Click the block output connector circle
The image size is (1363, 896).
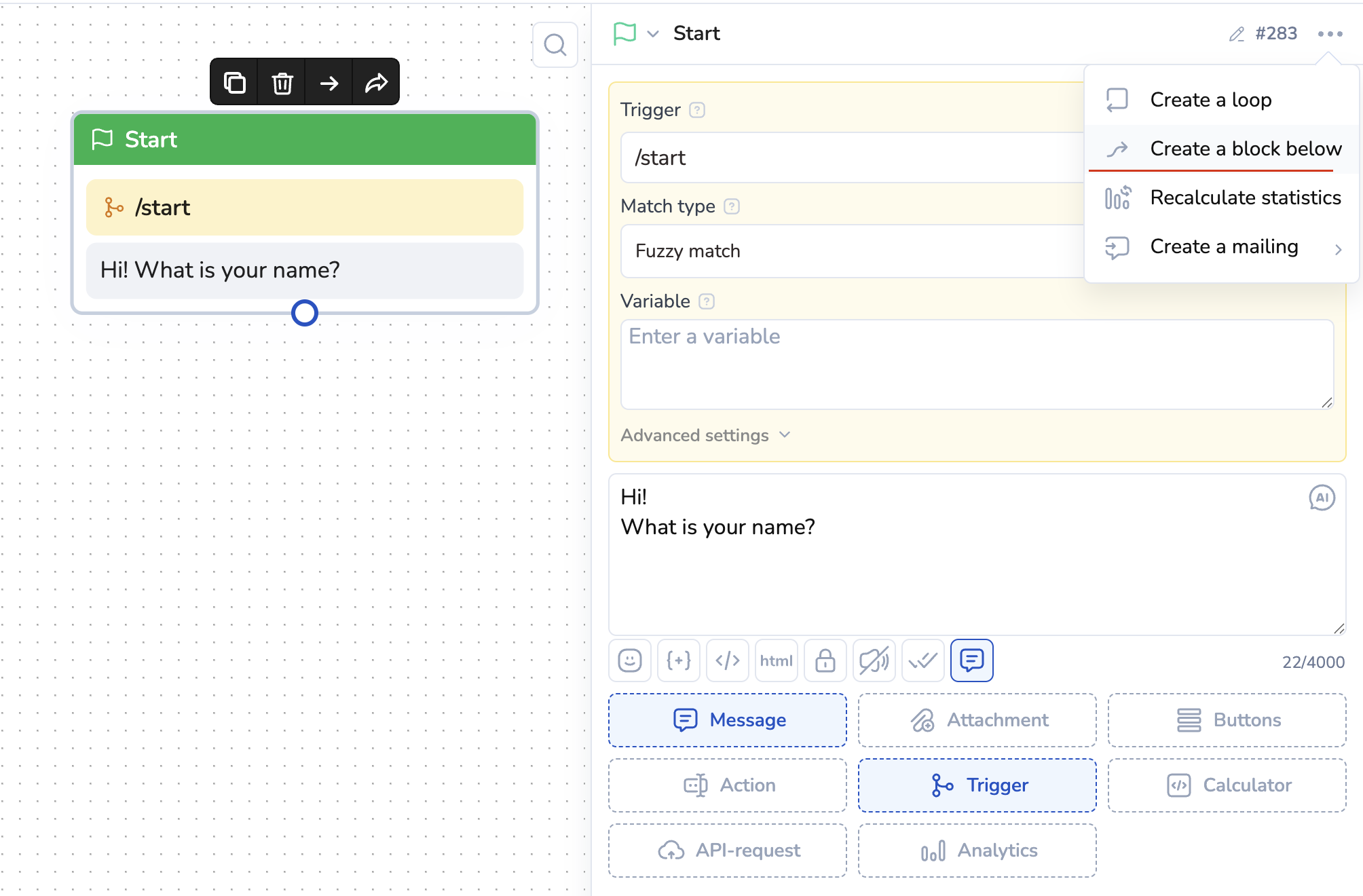pos(305,313)
